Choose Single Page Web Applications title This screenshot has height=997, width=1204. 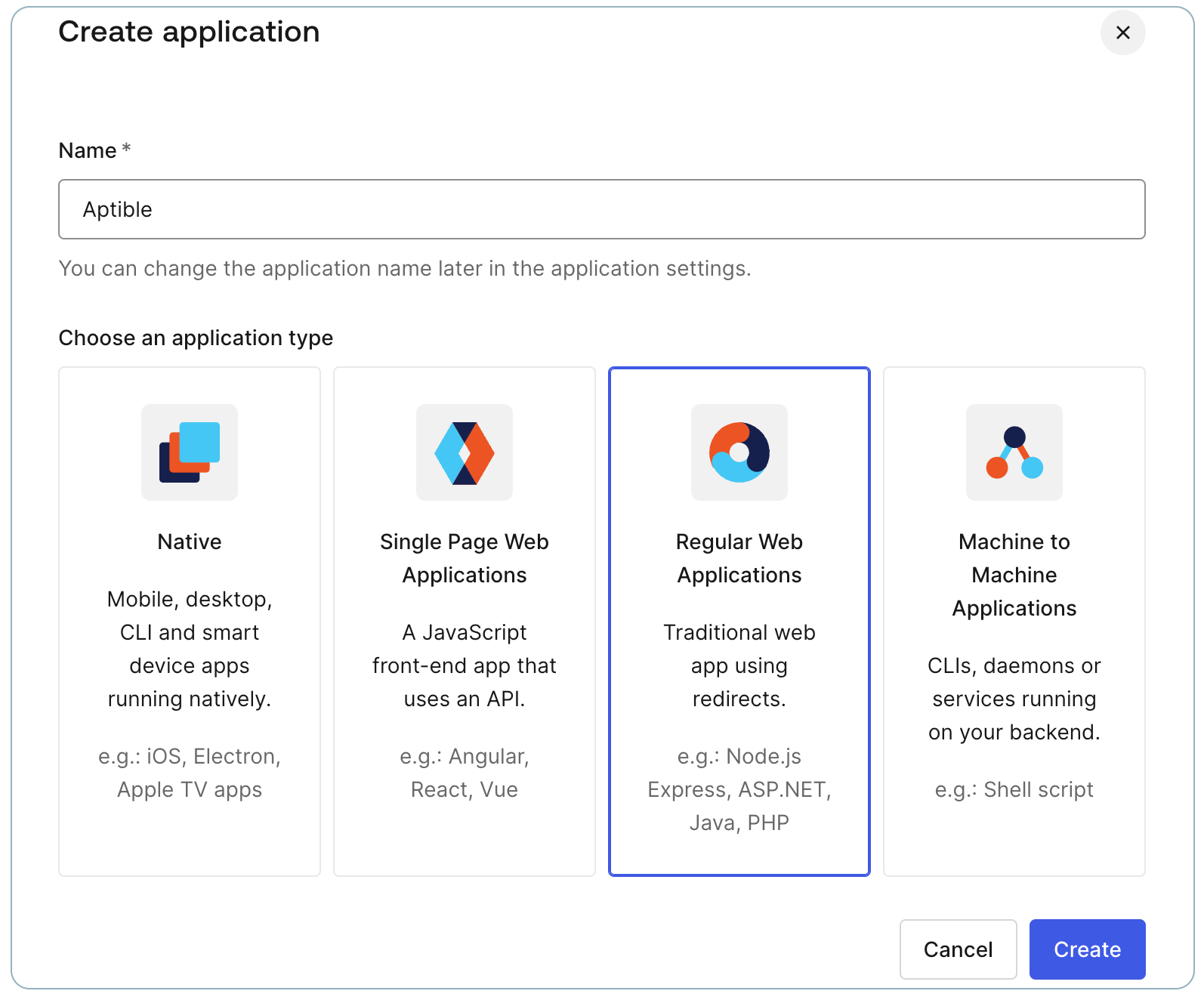pos(465,558)
